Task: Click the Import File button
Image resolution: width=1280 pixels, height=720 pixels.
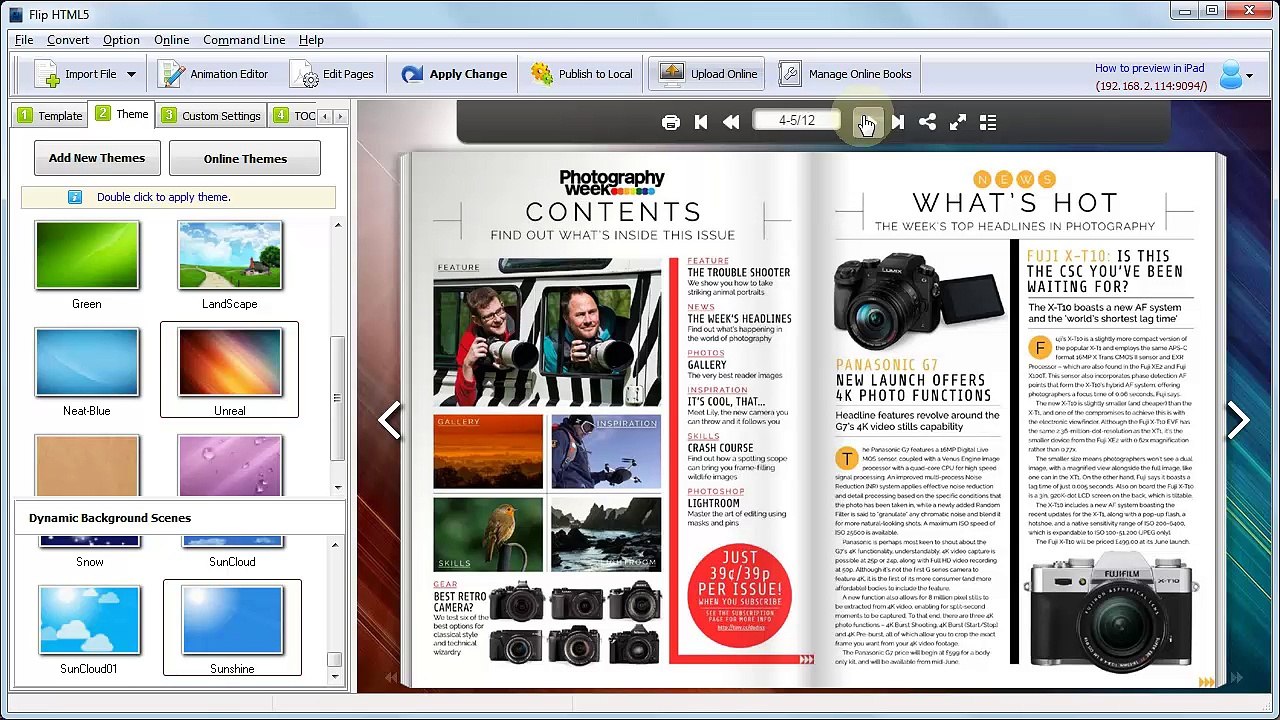Action: tap(76, 74)
